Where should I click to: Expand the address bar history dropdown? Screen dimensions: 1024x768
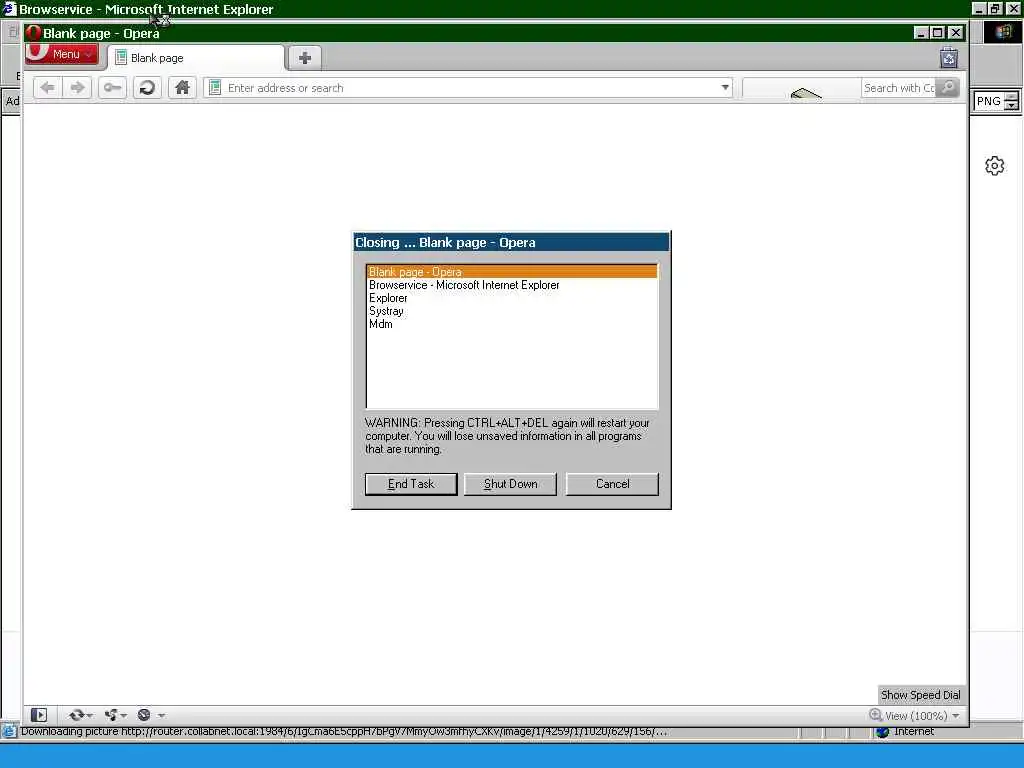click(725, 88)
